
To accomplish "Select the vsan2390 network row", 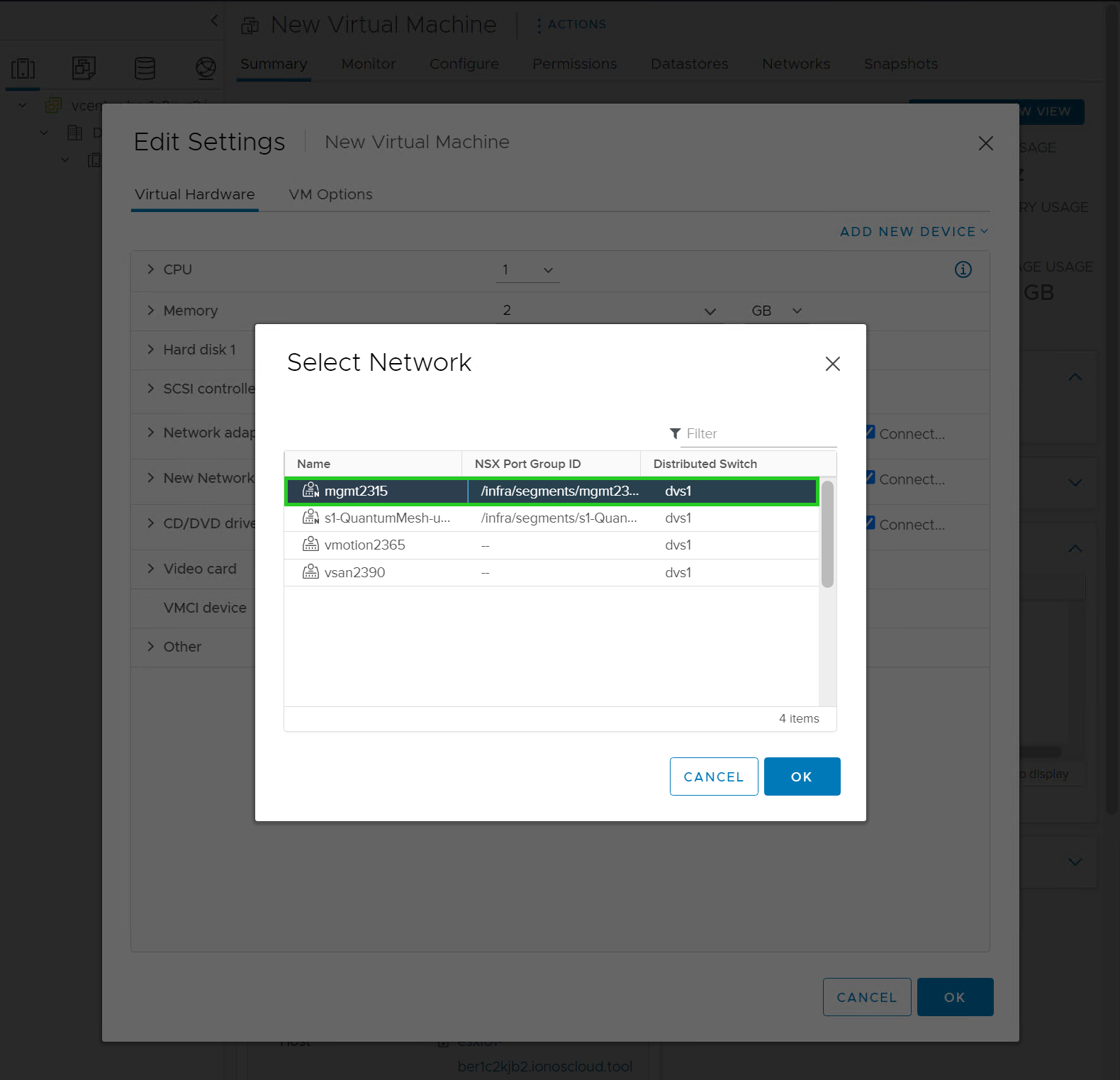I will tap(551, 572).
